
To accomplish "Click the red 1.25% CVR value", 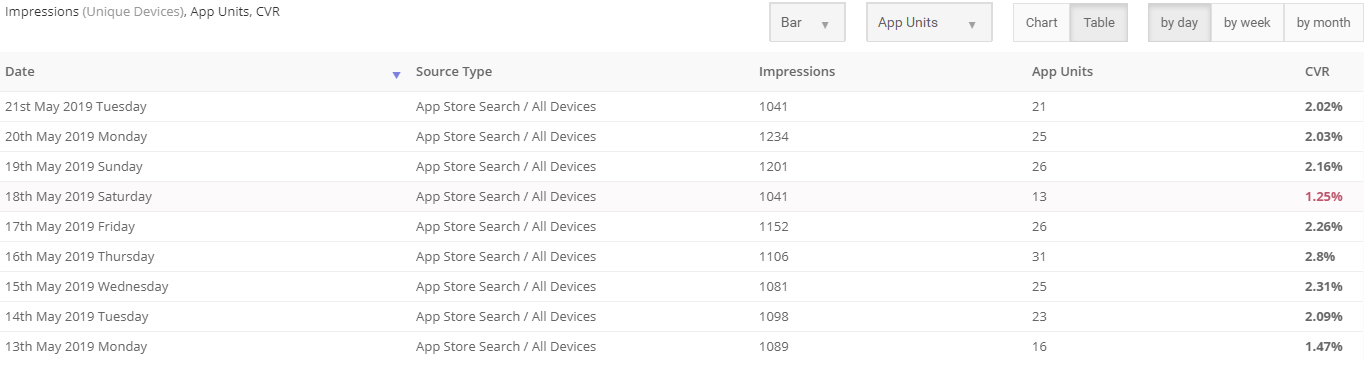I will (x=1323, y=197).
